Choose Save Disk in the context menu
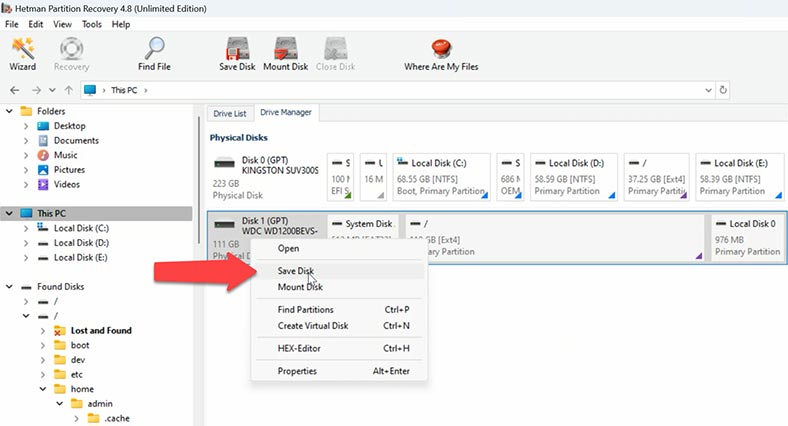Screen dimensions: 788x426 coord(339,271)
